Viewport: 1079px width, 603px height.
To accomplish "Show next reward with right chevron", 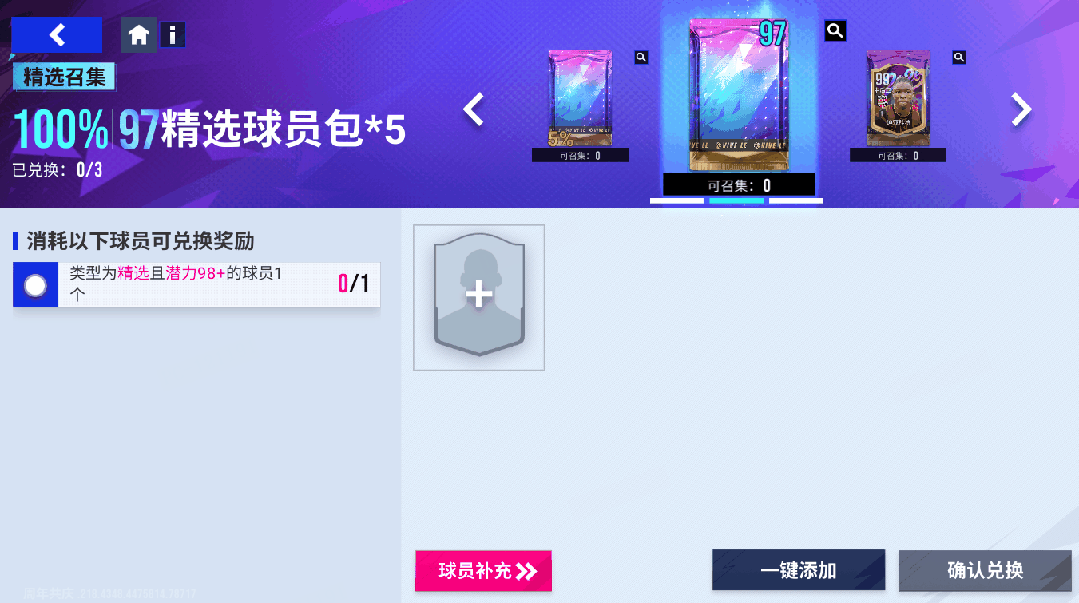I will [x=1021, y=109].
